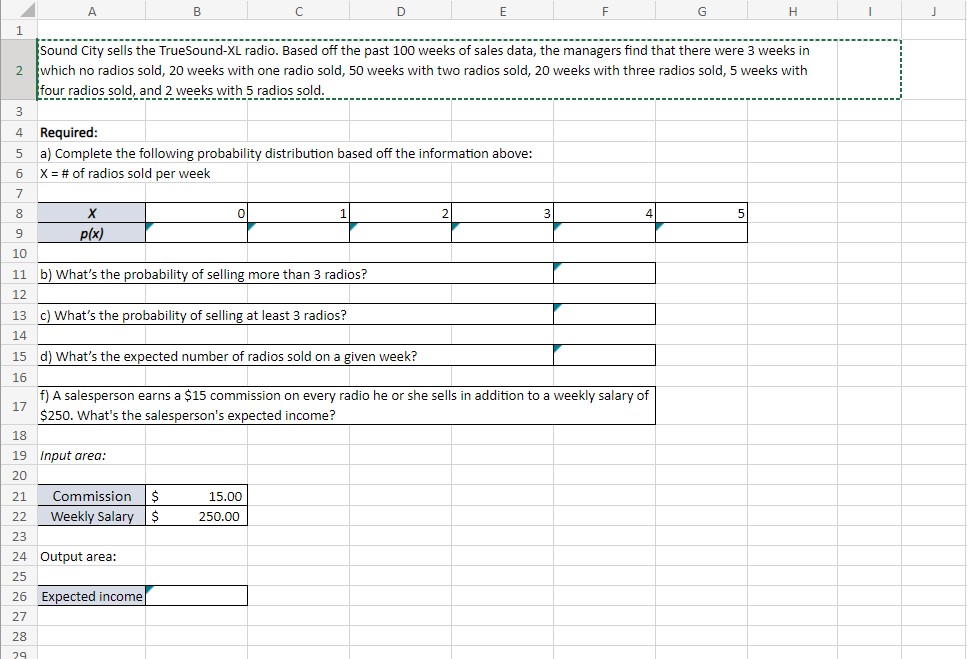The height and width of the screenshot is (659, 967).
Task: Click the answer cell for selling more than 3 radios
Action: pyautogui.click(x=604, y=273)
